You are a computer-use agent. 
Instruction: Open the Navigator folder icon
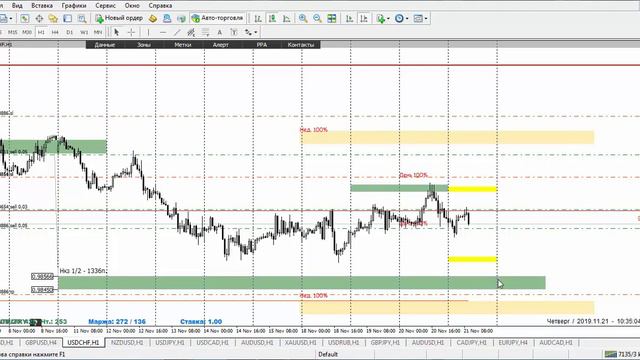[53, 18]
